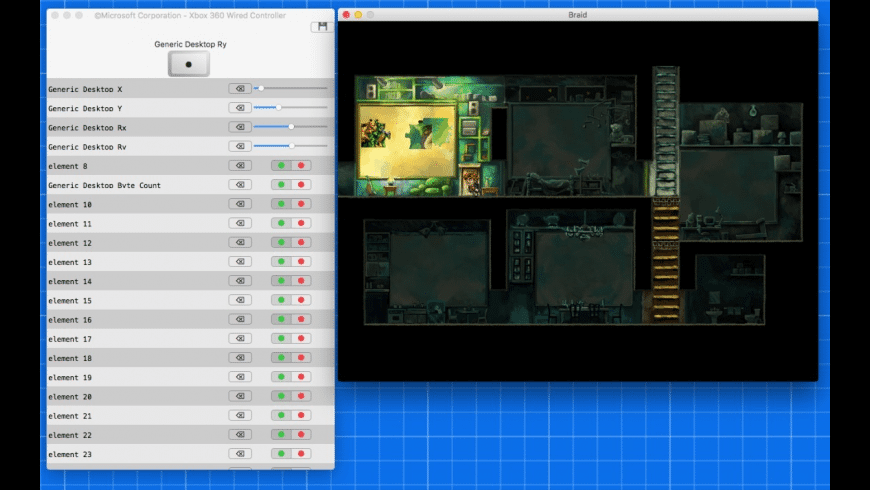870x490 pixels.
Task: Clear the Generic Desktop Rx binding
Action: [x=239, y=127]
